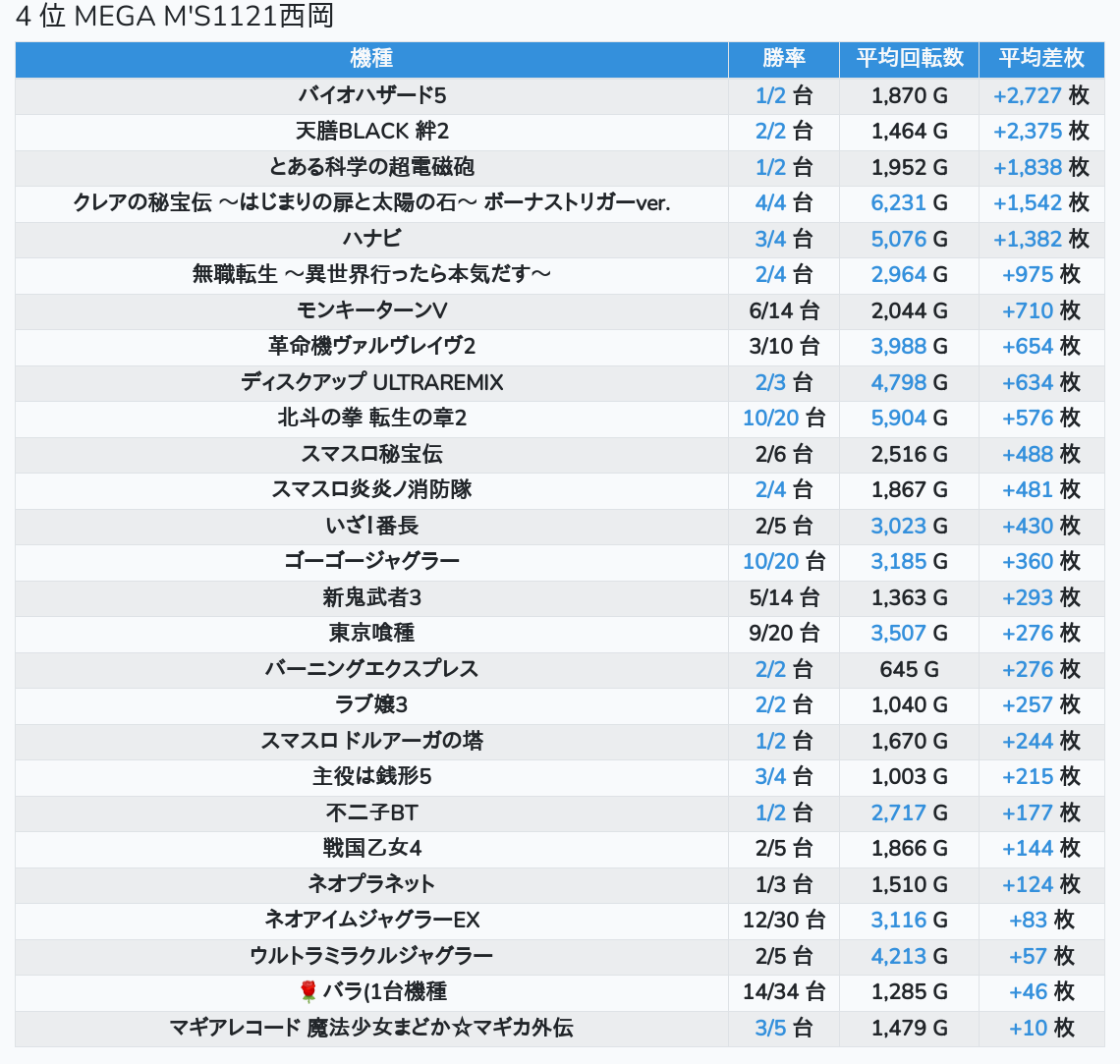Click the ゴーゴージャグラー machine name
The image size is (1120, 1064).
click(x=371, y=562)
